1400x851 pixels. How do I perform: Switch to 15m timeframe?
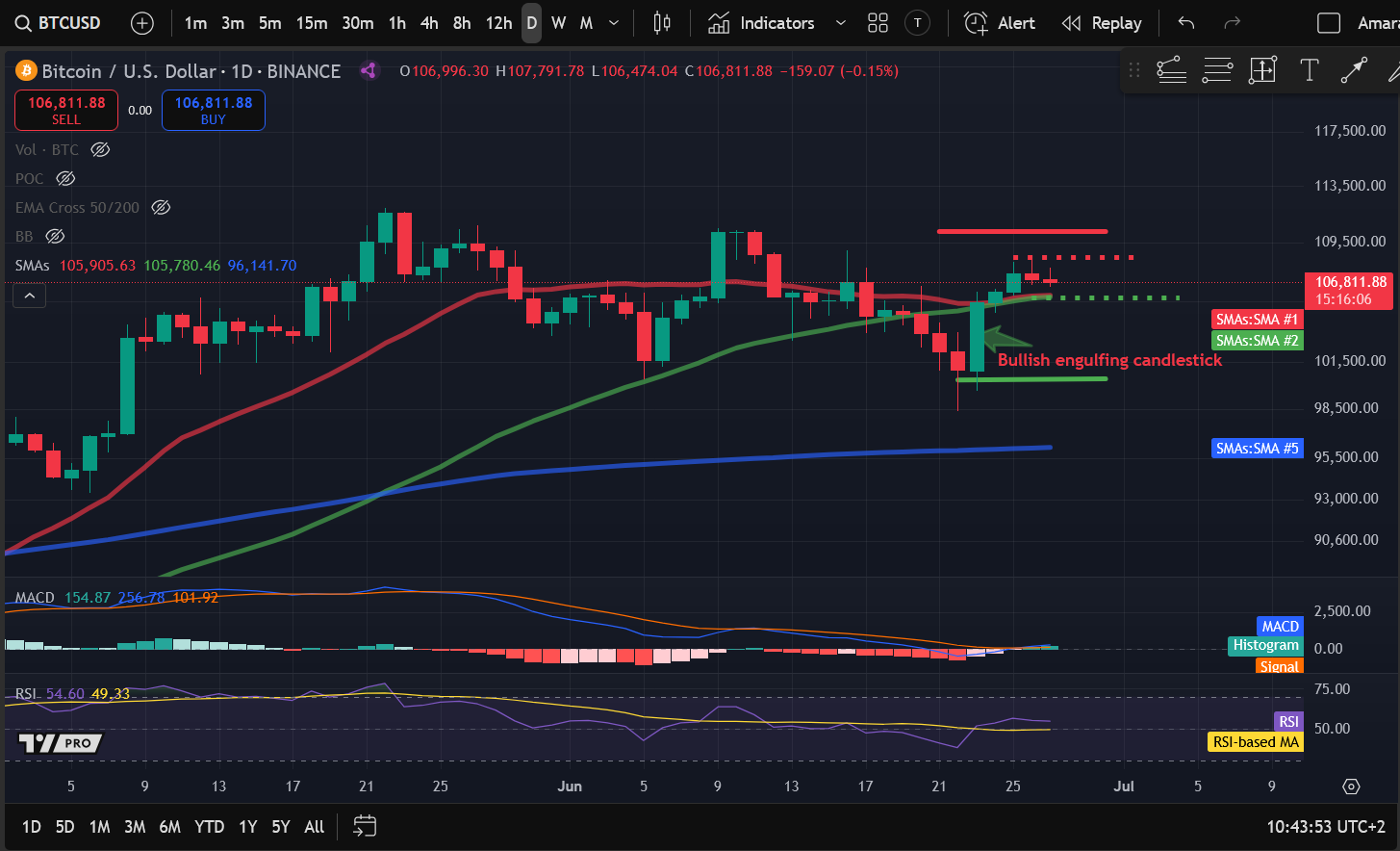pos(312,23)
